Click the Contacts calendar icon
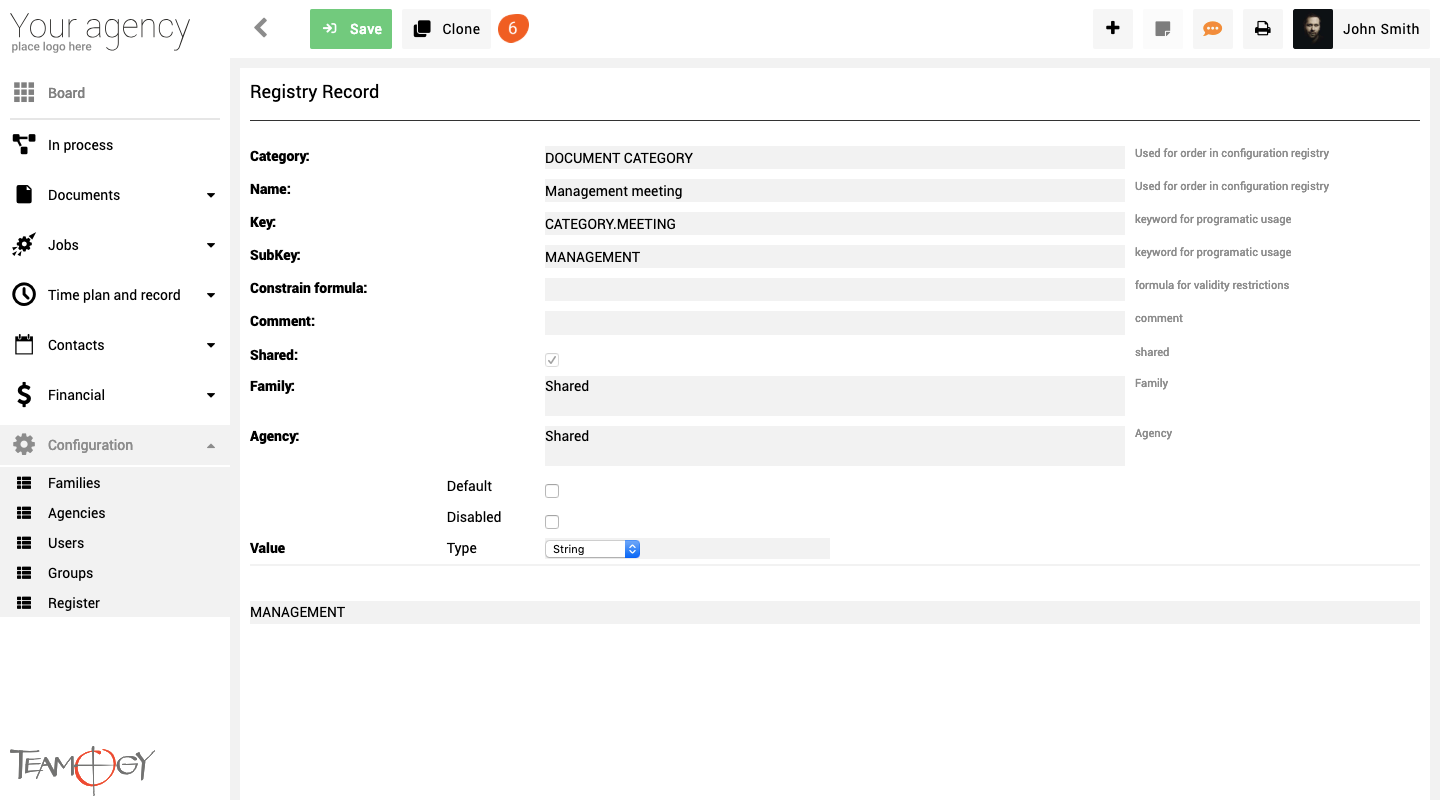The image size is (1440, 800). tap(24, 345)
